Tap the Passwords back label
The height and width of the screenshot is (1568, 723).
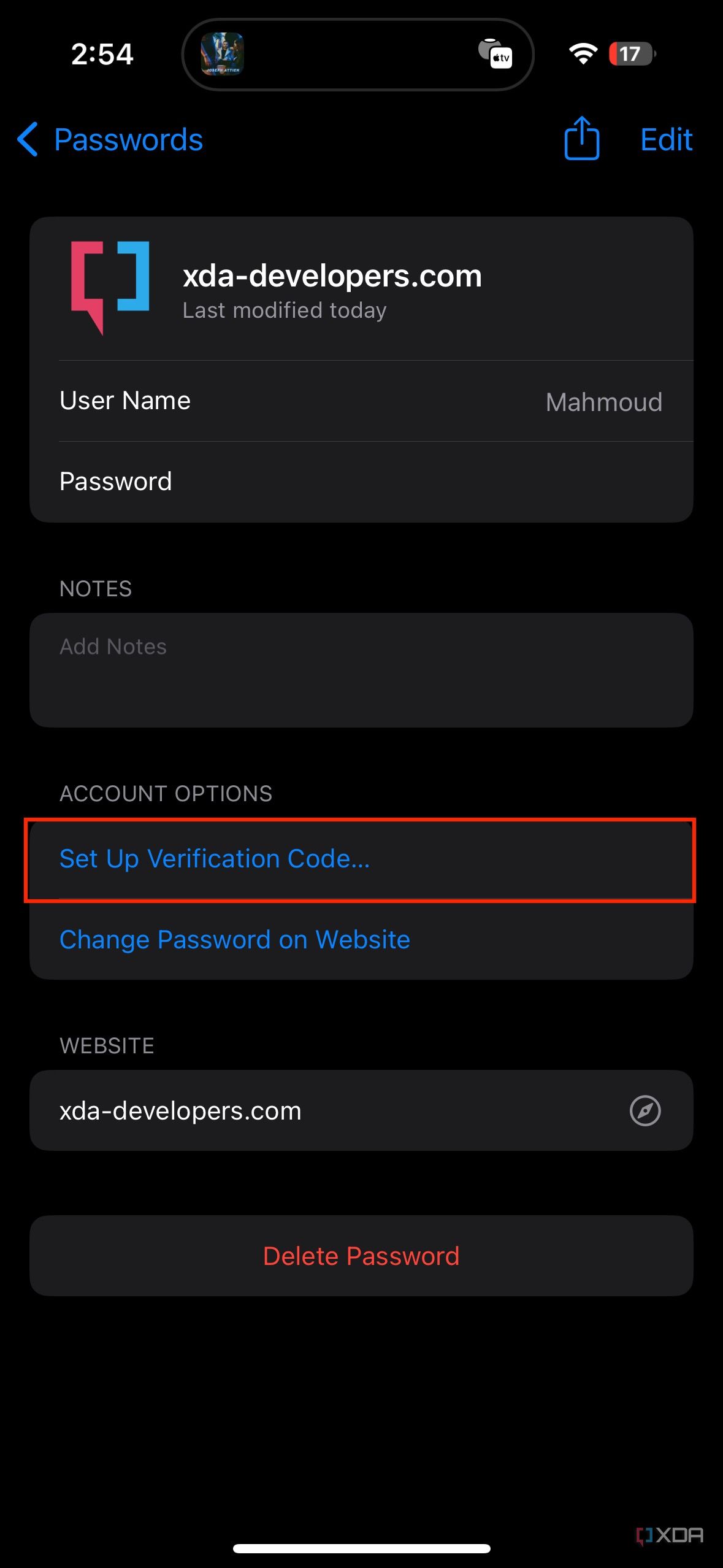click(128, 140)
